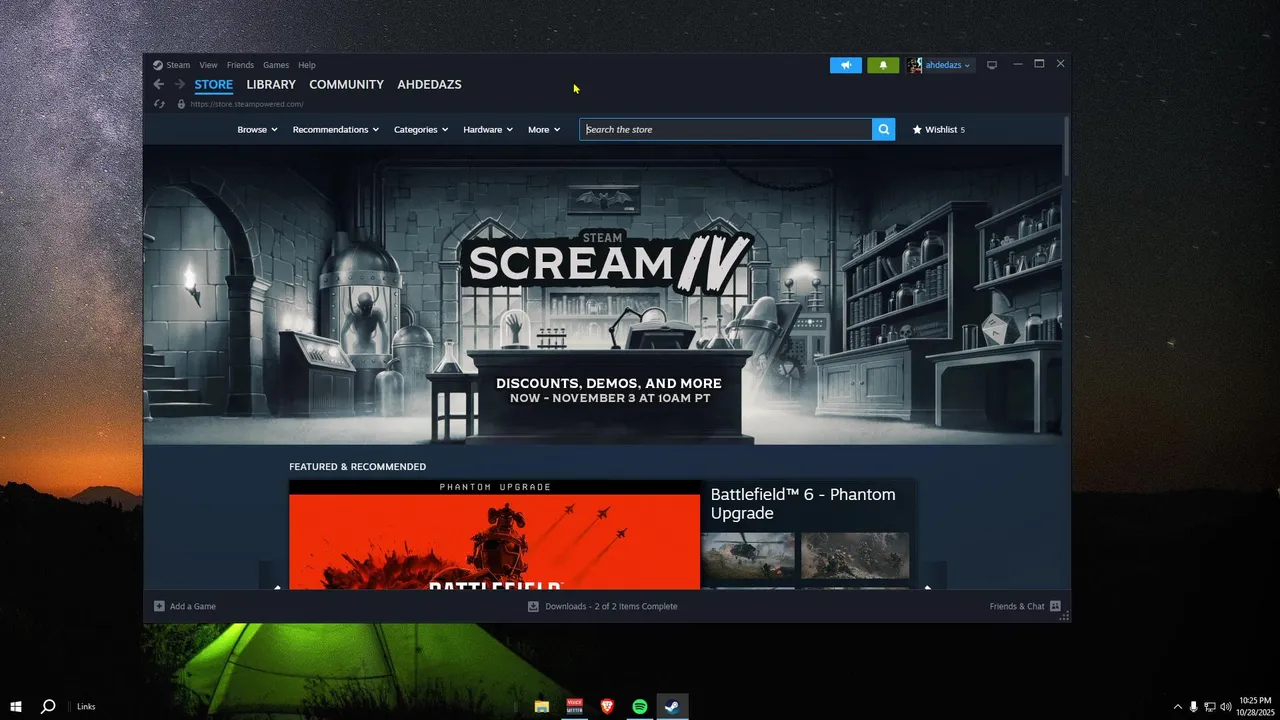Click the Steam taskbar icon
1280x720 pixels.
pos(672,706)
